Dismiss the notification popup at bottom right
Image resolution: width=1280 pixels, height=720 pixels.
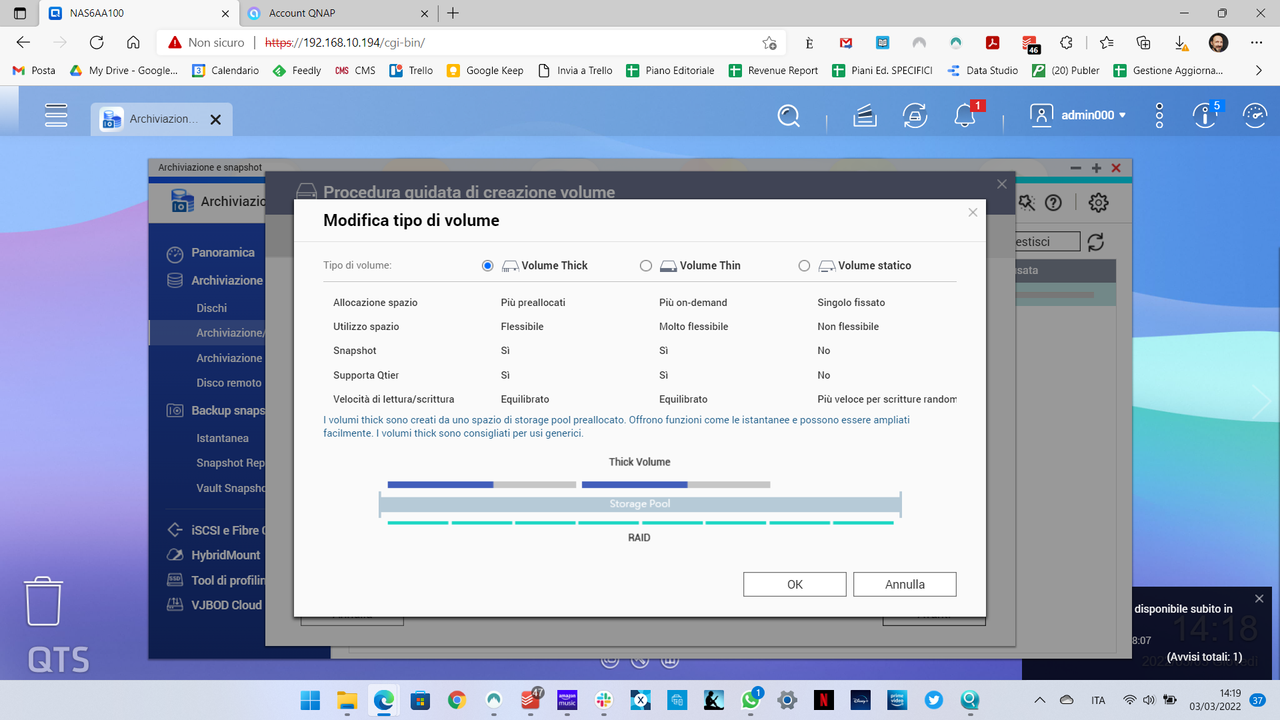(x=1259, y=598)
